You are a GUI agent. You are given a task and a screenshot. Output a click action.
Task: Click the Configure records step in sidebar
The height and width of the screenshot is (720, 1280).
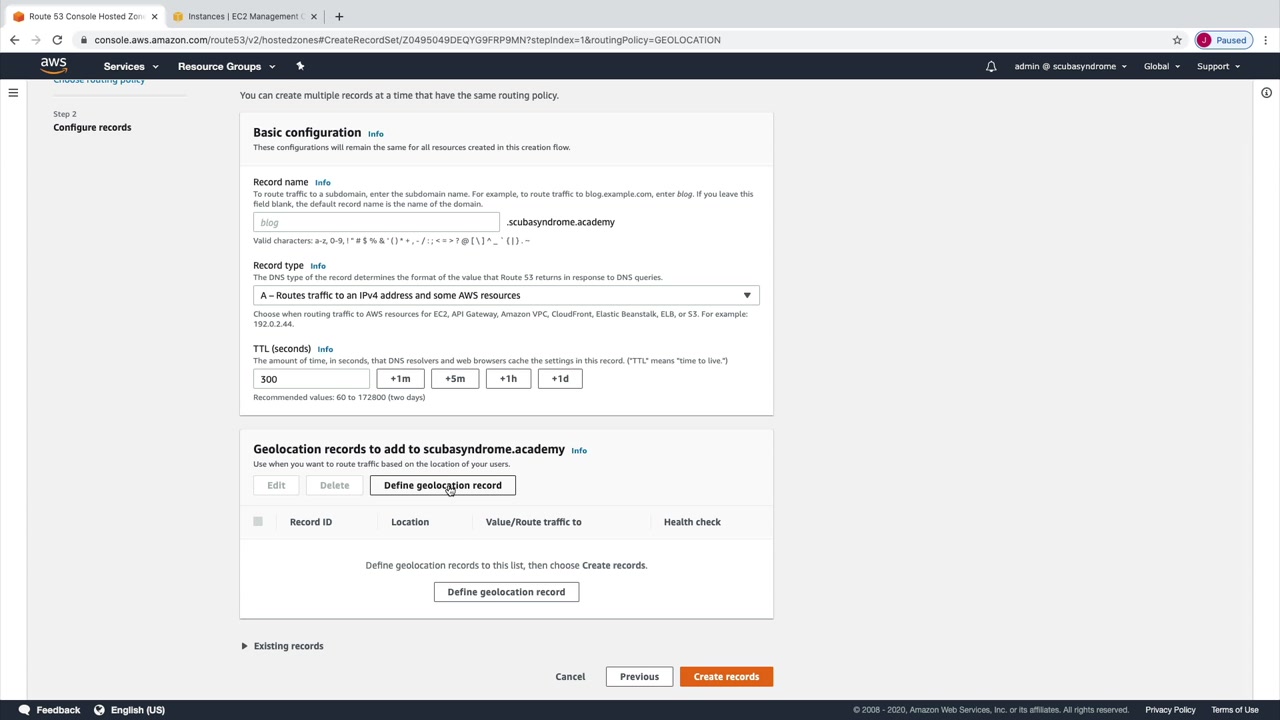click(x=92, y=127)
